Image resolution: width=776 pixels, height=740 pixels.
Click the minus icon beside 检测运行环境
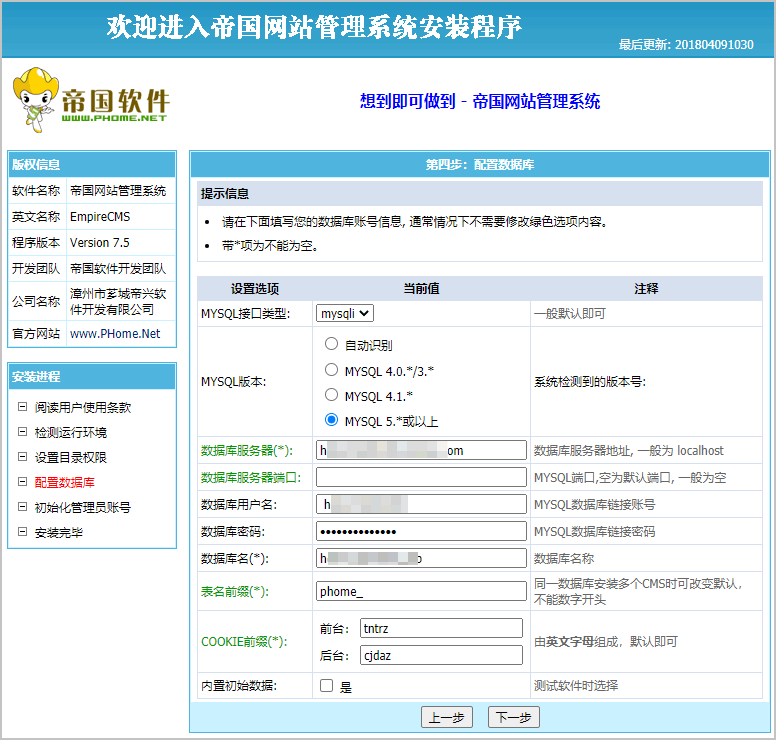(22, 432)
